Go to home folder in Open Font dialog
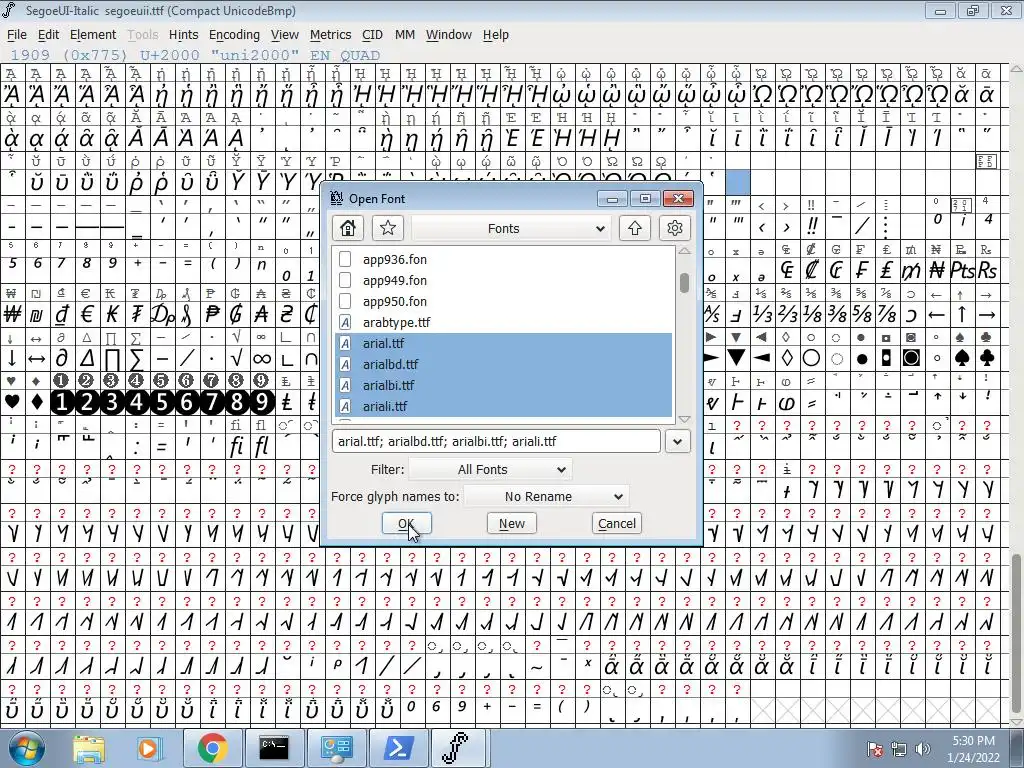The width and height of the screenshot is (1024, 768). [347, 228]
